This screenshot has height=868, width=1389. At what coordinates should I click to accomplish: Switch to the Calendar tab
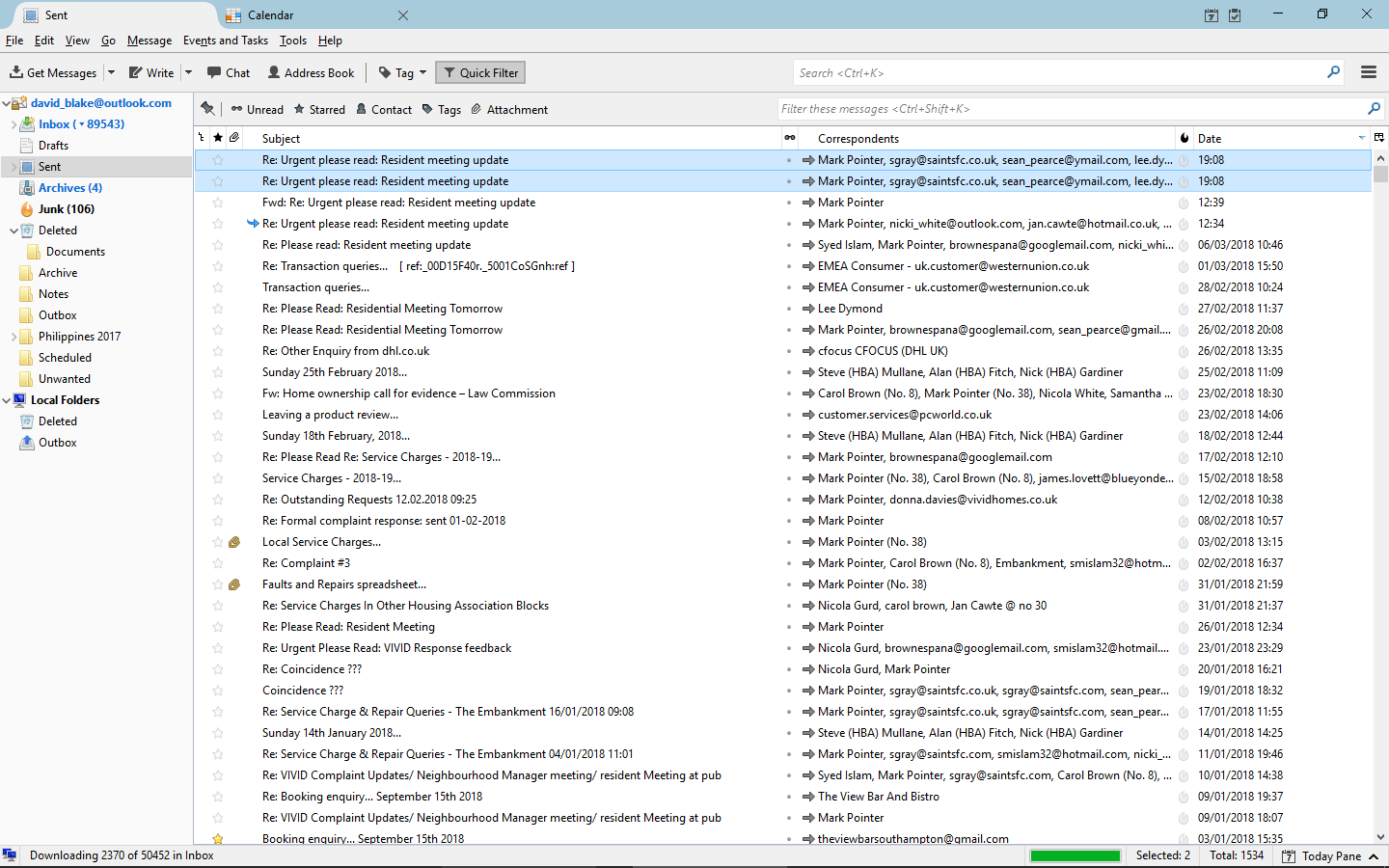pos(270,15)
